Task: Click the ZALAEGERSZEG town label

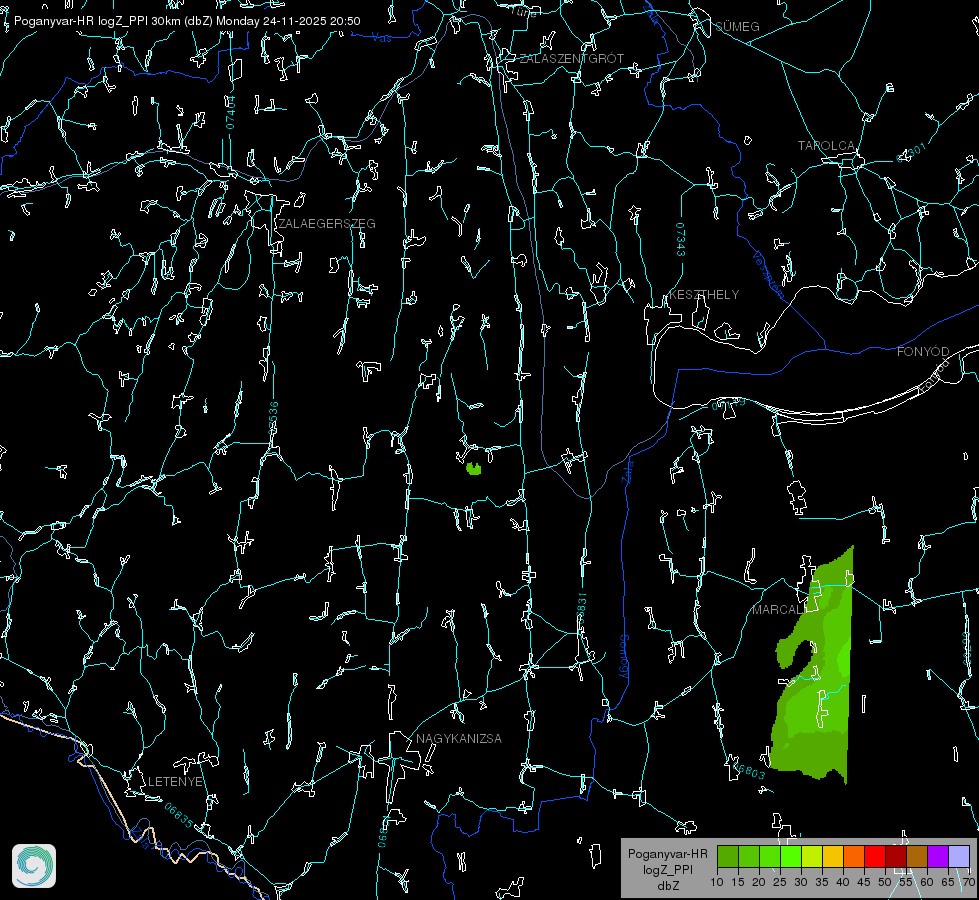Action: pos(327,224)
